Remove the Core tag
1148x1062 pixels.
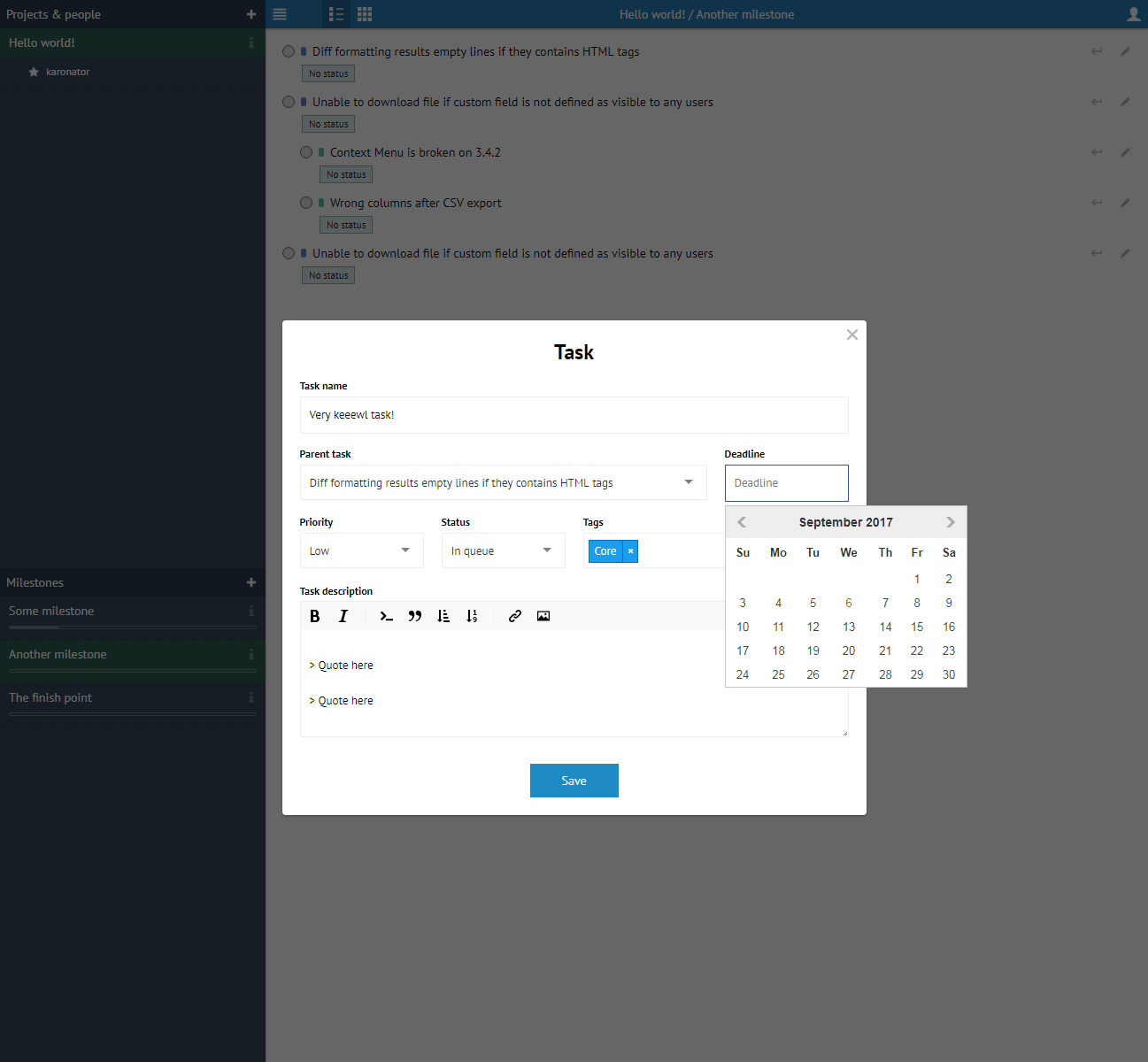click(630, 551)
